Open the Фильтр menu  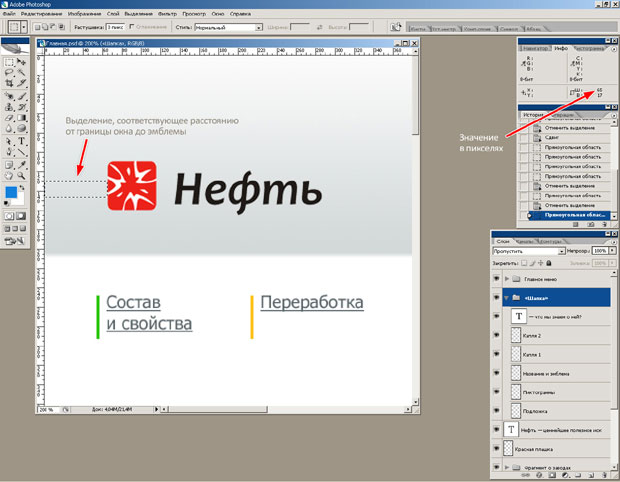tap(169, 13)
